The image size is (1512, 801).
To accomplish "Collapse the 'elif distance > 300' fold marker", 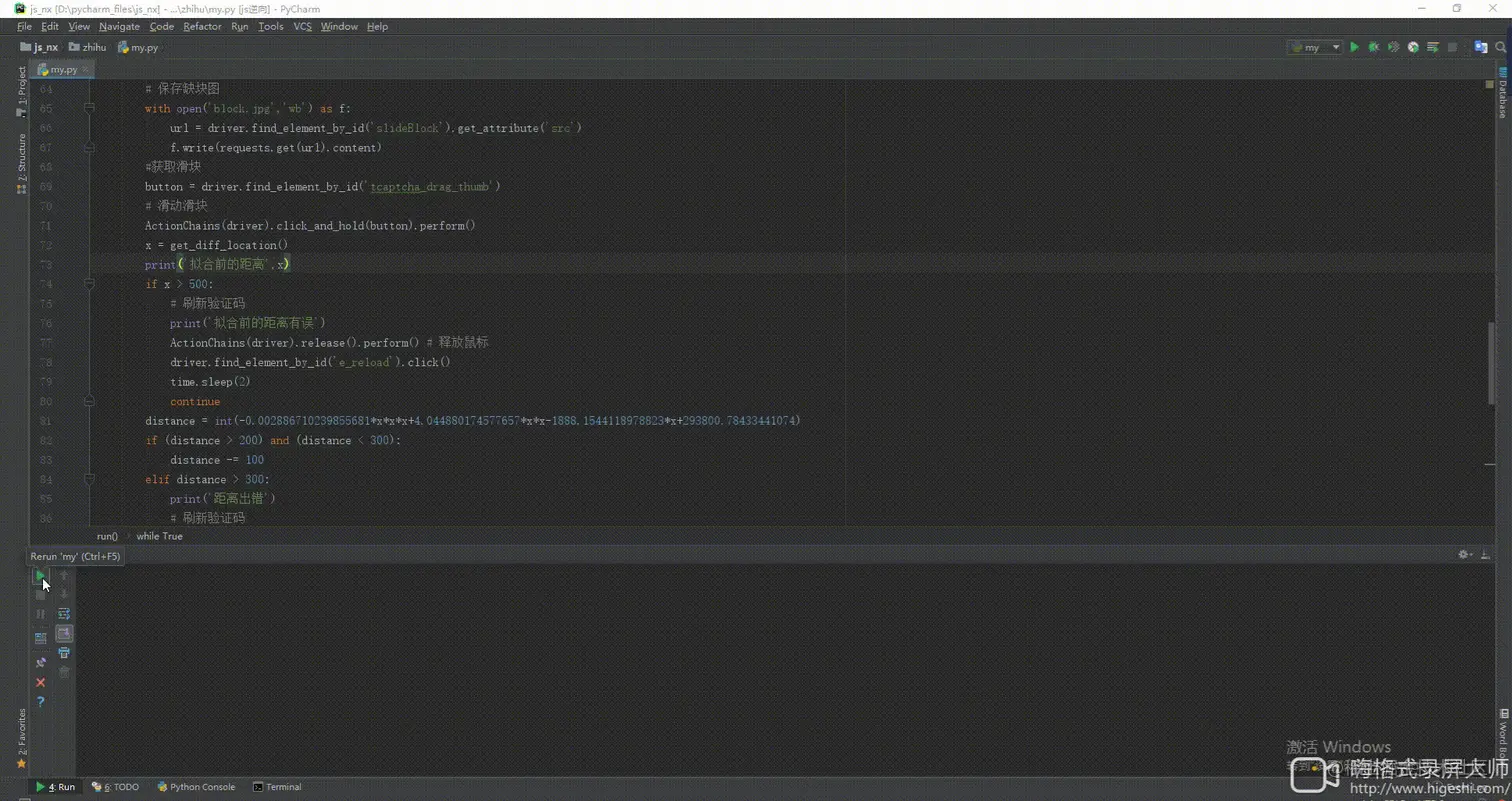I will [x=90, y=479].
